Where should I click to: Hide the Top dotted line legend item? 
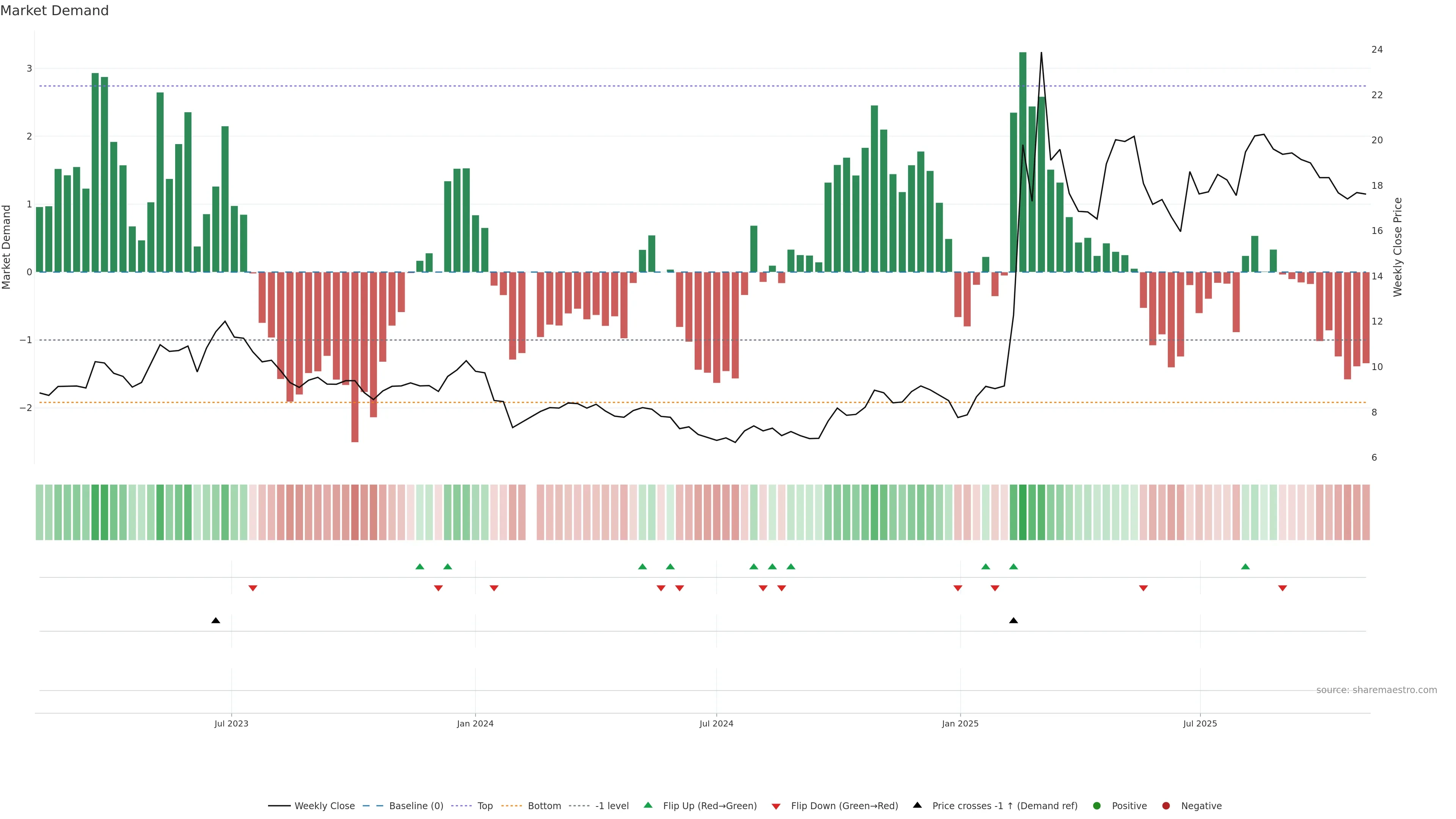click(x=485, y=806)
